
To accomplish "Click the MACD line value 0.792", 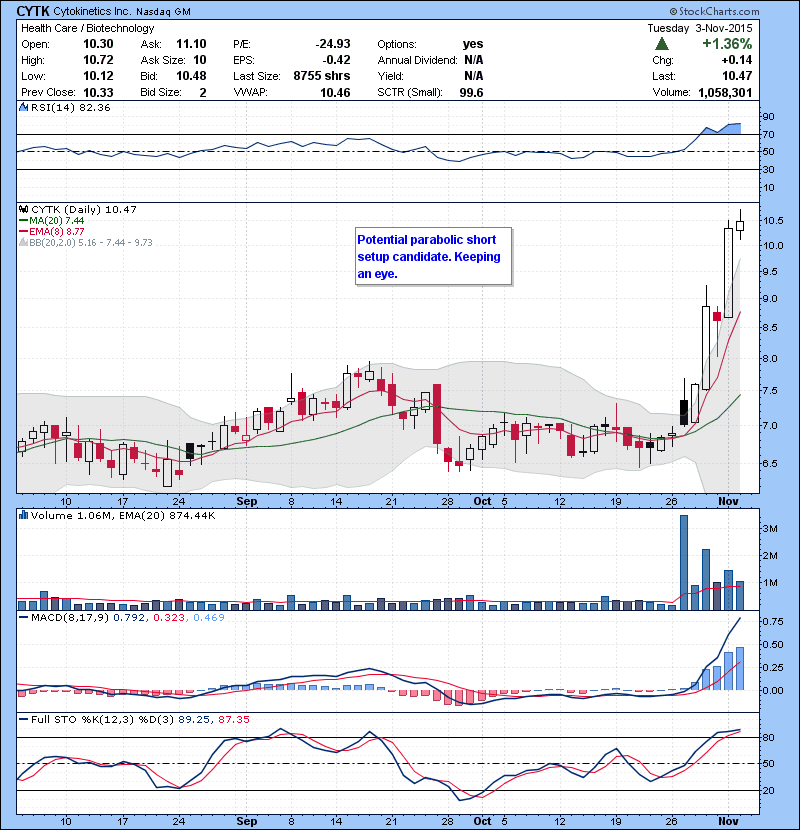I will pyautogui.click(x=129, y=617).
